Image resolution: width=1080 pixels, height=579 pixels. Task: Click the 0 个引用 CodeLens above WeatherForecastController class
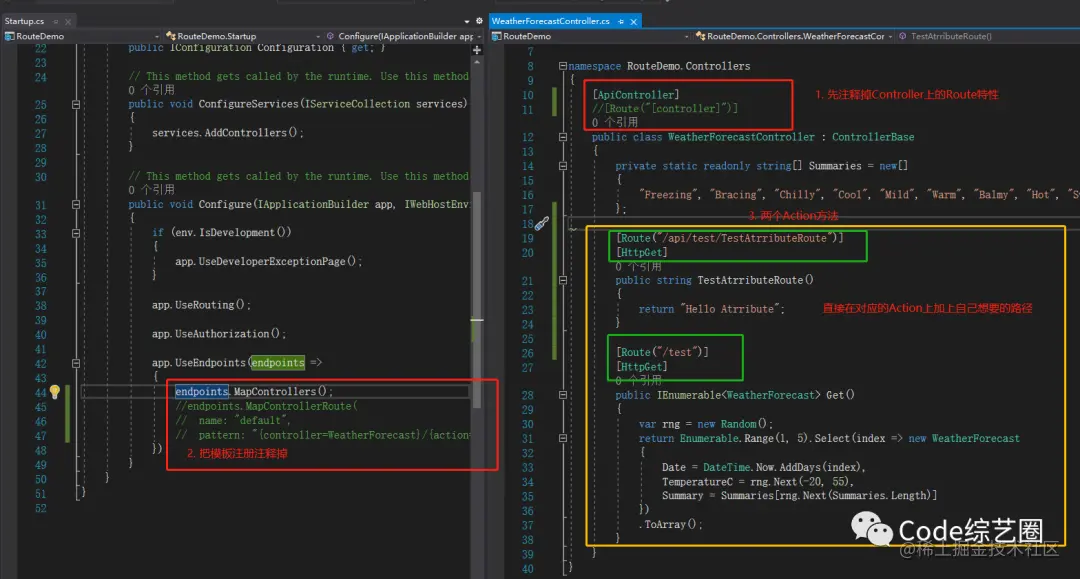click(x=614, y=123)
